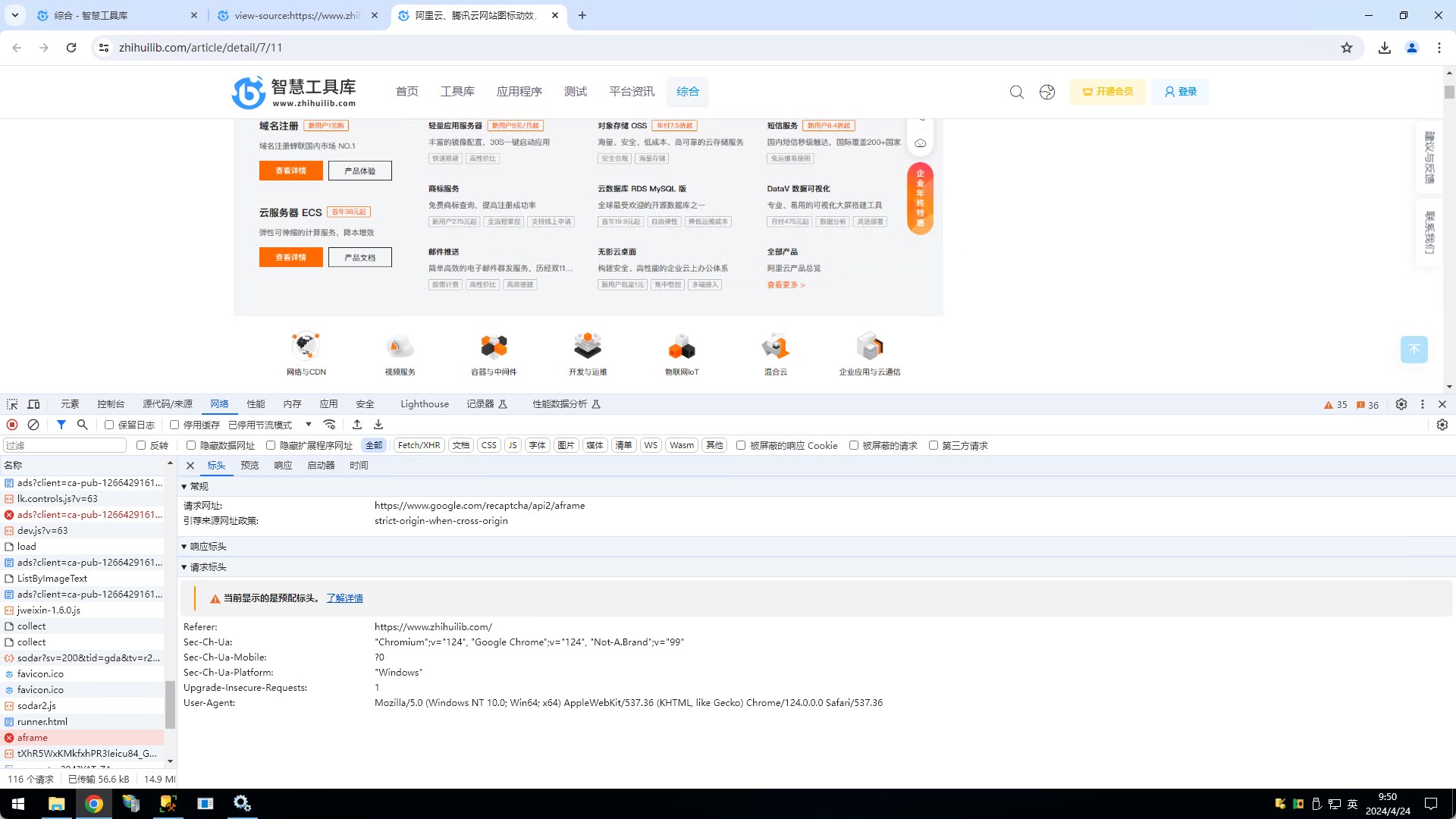Click the inspect element selector icon
Image resolution: width=1456 pixels, height=819 pixels.
click(12, 404)
